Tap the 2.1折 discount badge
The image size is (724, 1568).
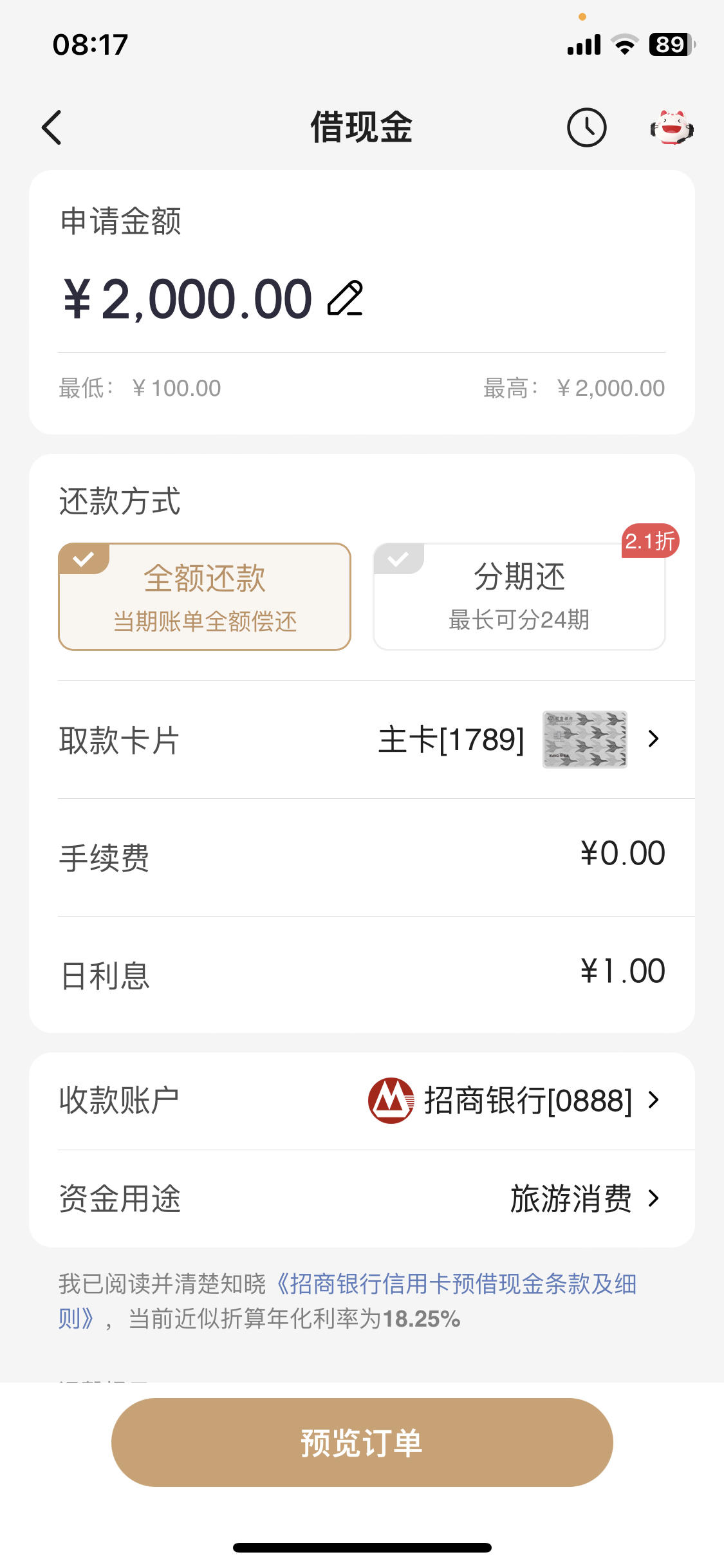coord(650,541)
